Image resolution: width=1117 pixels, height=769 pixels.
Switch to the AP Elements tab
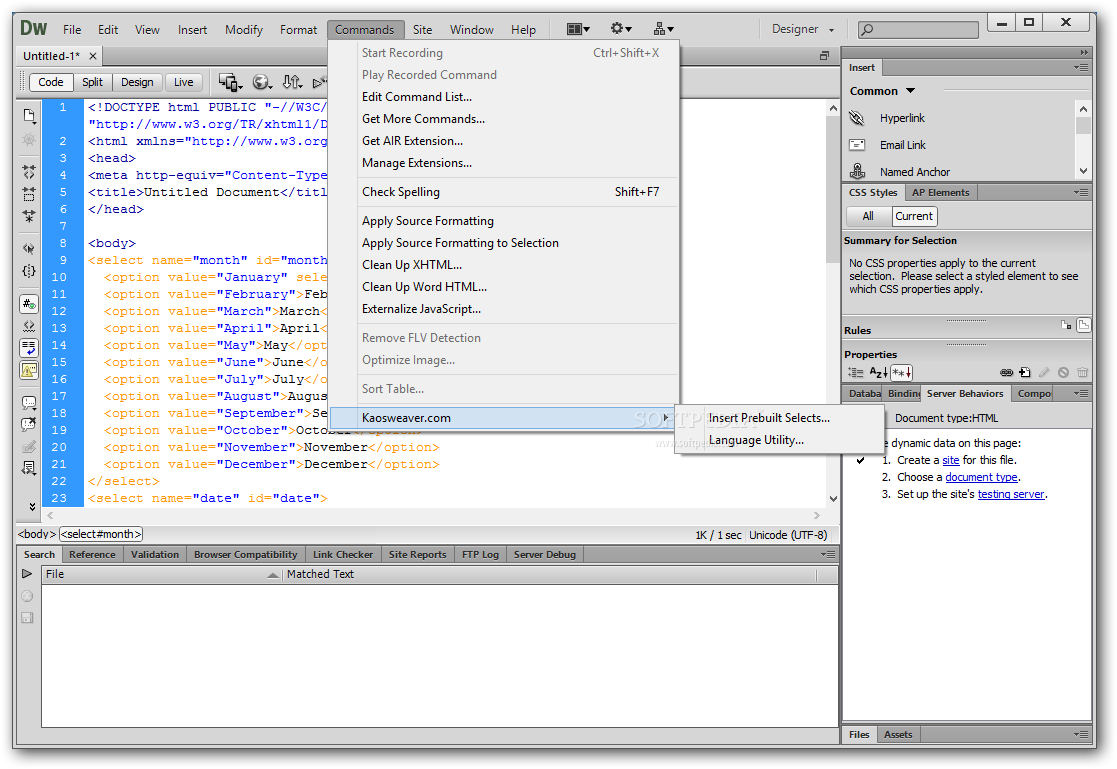(940, 193)
